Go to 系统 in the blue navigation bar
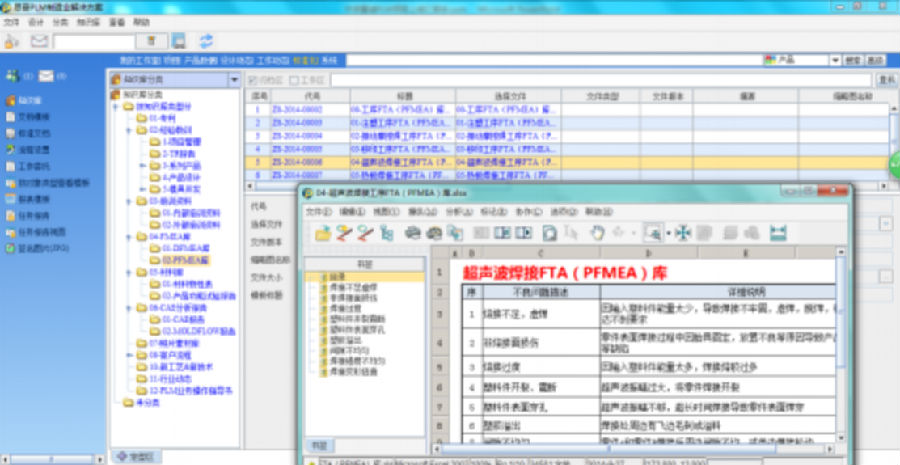 329,60
